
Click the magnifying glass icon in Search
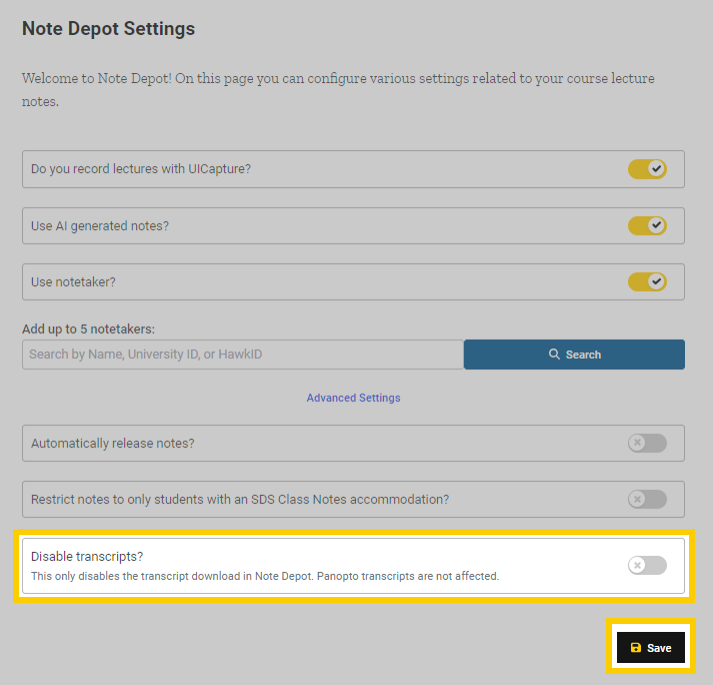(x=554, y=355)
